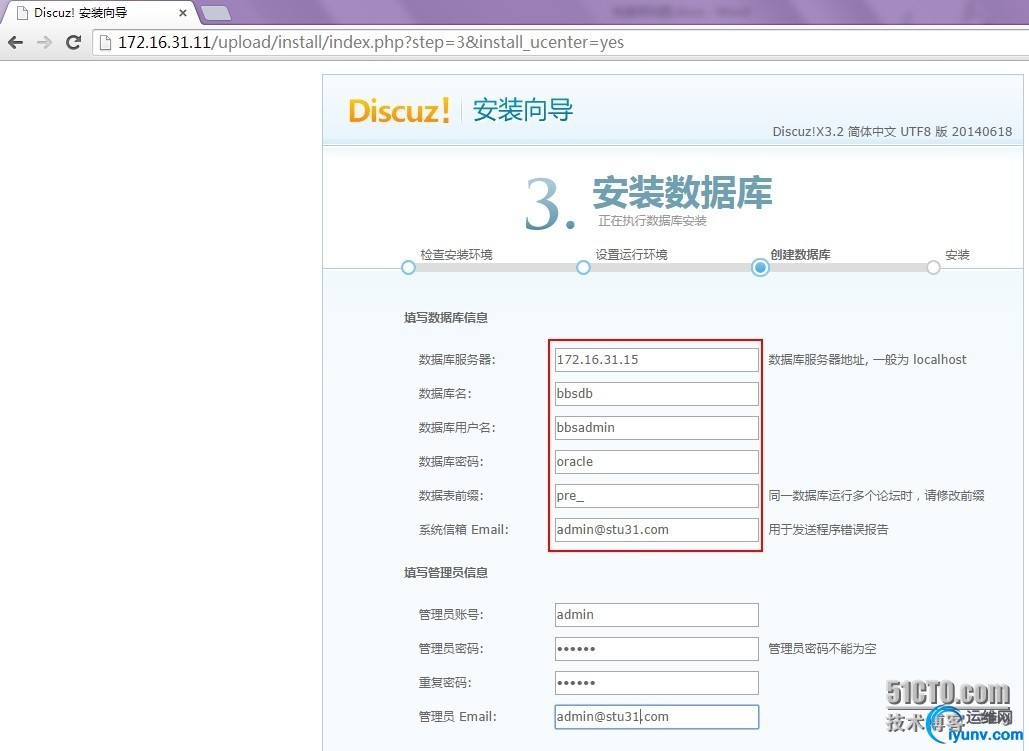The width and height of the screenshot is (1029, 751).
Task: Click the 重复密码 label
Action: (x=445, y=683)
